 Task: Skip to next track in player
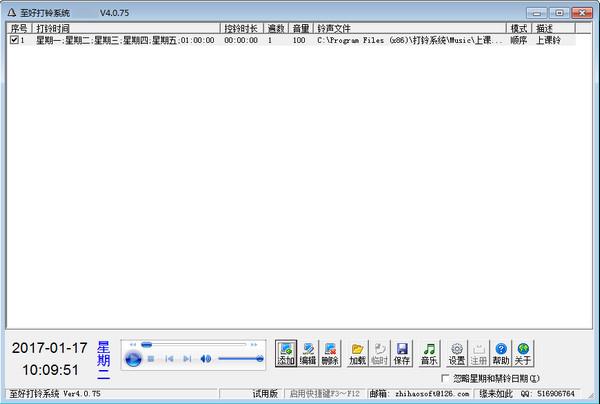point(187,358)
